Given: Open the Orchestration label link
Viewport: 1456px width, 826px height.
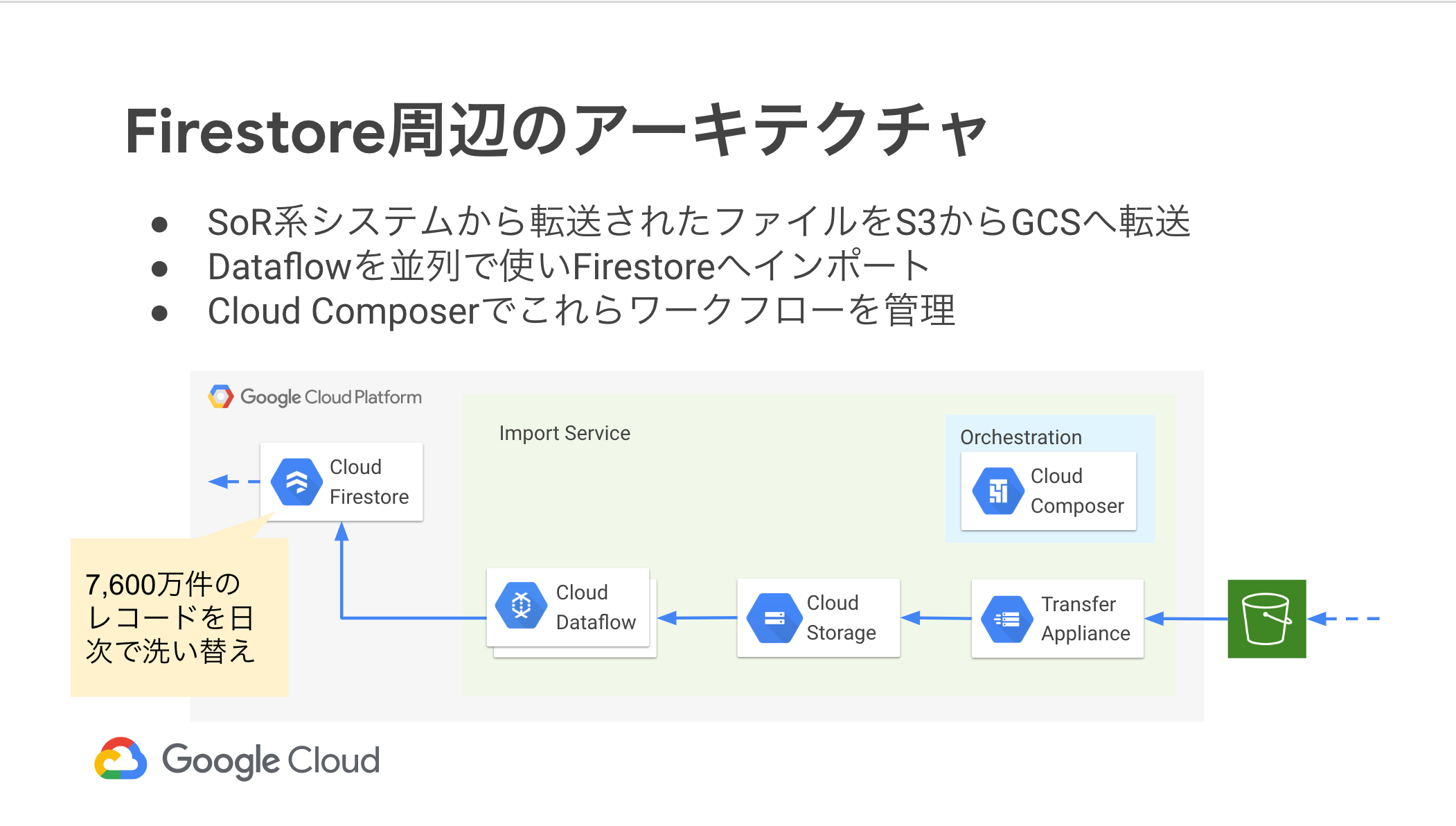Looking at the screenshot, I should coord(1020,437).
